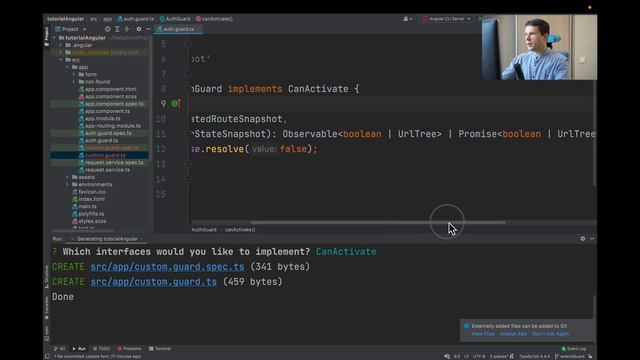640x360 pixels.
Task: Click the fold marker on line 14
Action: click(188, 179)
